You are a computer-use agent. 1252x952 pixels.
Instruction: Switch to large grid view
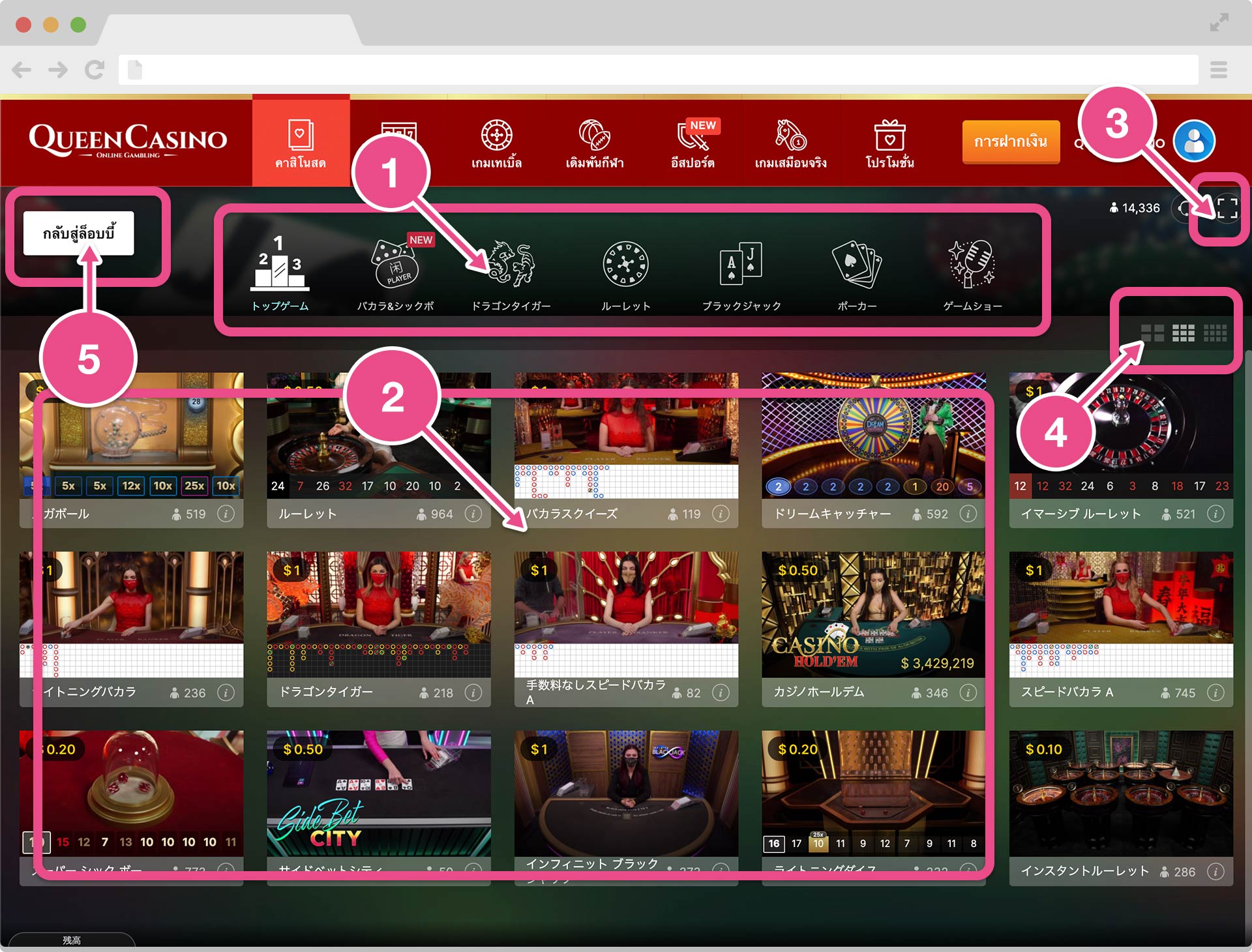tap(1152, 333)
